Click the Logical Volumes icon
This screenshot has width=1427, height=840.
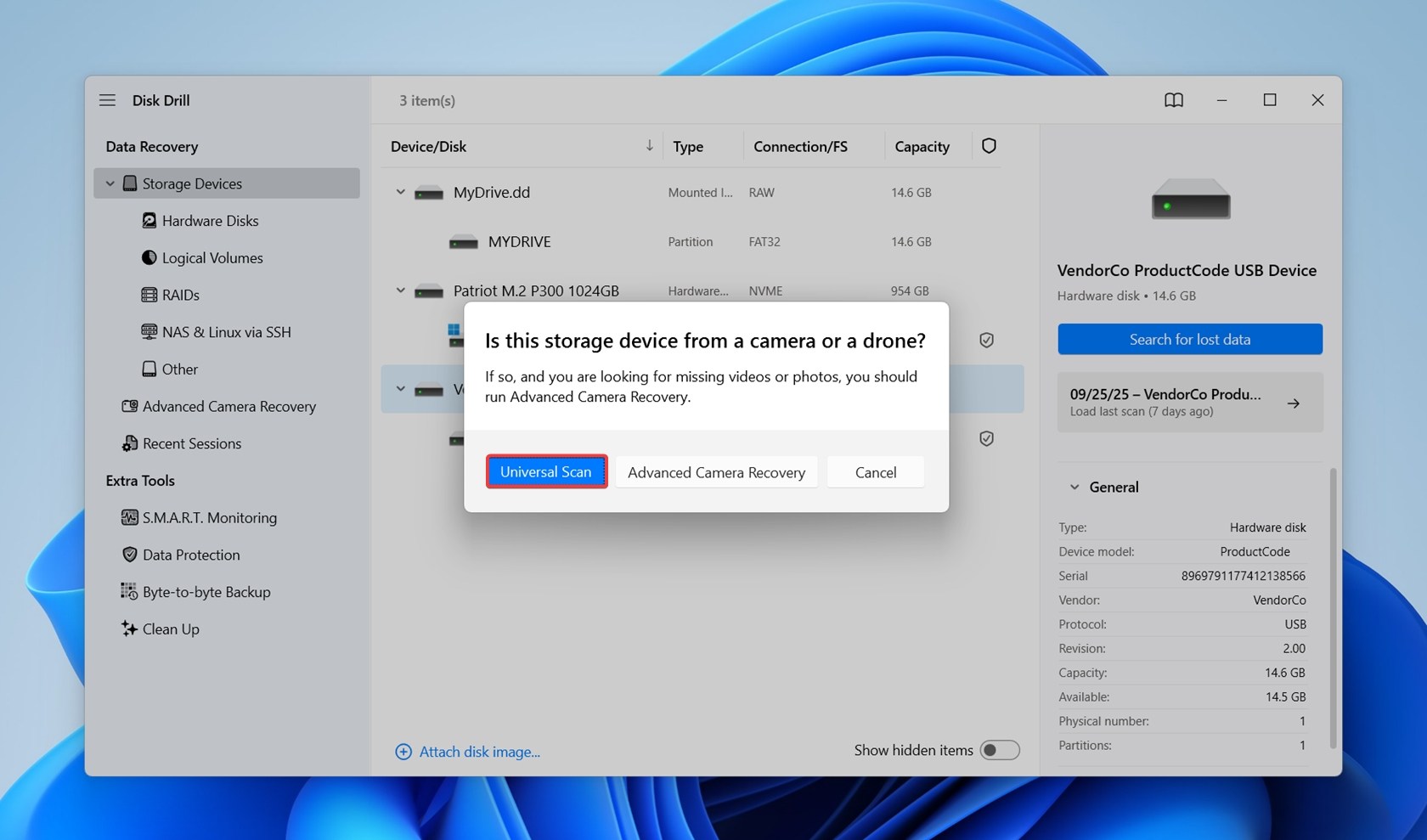click(x=149, y=257)
